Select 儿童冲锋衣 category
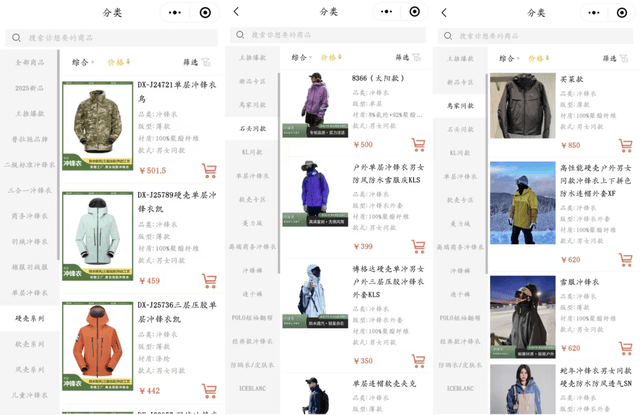This screenshot has width=640, height=415. tap(29, 395)
